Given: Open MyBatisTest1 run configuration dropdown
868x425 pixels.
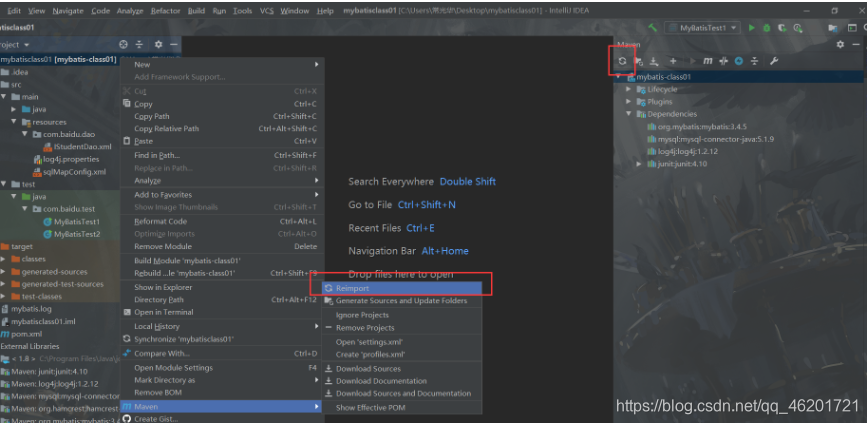Looking at the screenshot, I should tap(703, 28).
